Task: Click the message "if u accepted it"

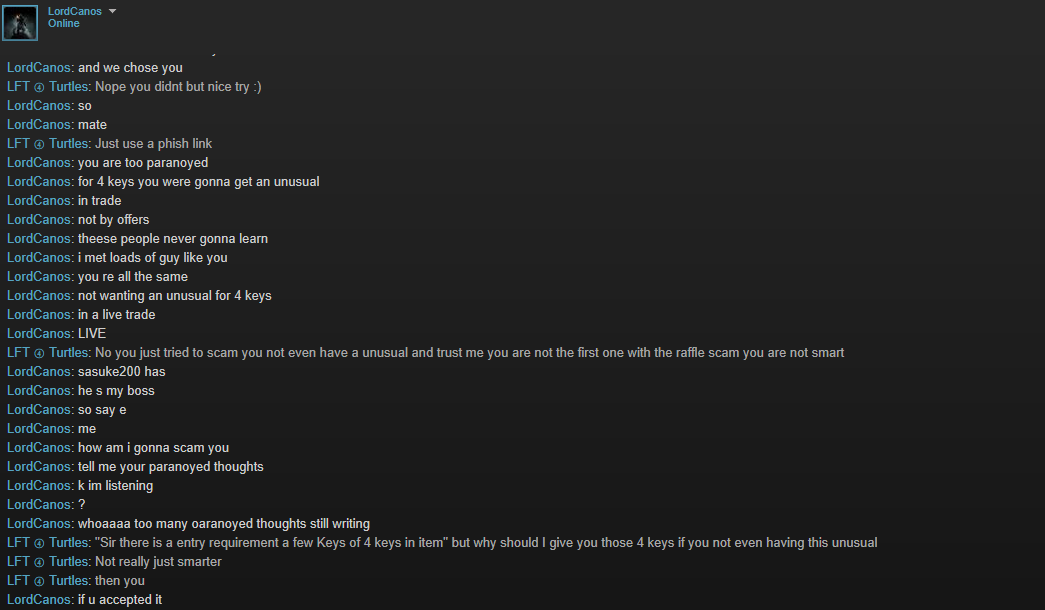Action: pos(119,600)
